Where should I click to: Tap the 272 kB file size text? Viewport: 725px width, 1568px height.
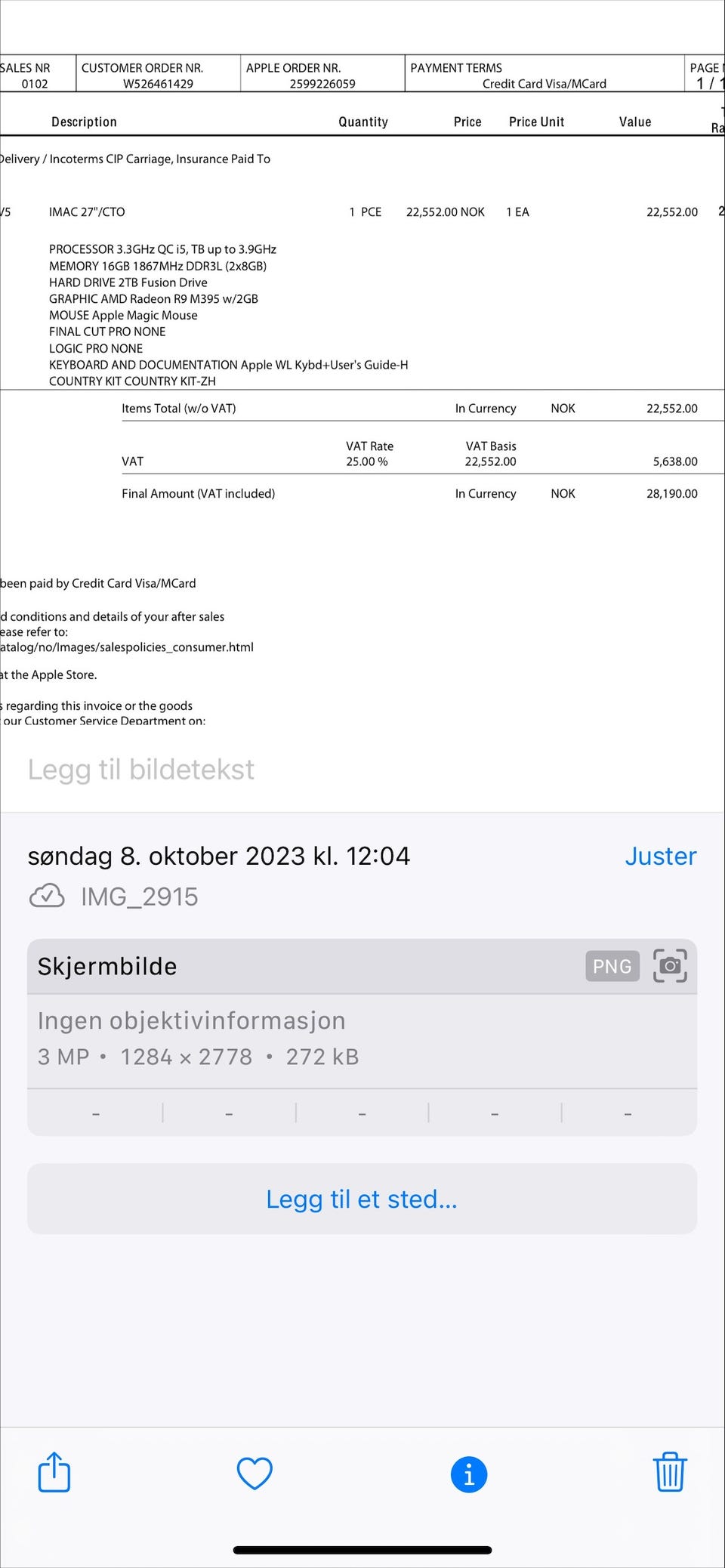pyautogui.click(x=322, y=1057)
